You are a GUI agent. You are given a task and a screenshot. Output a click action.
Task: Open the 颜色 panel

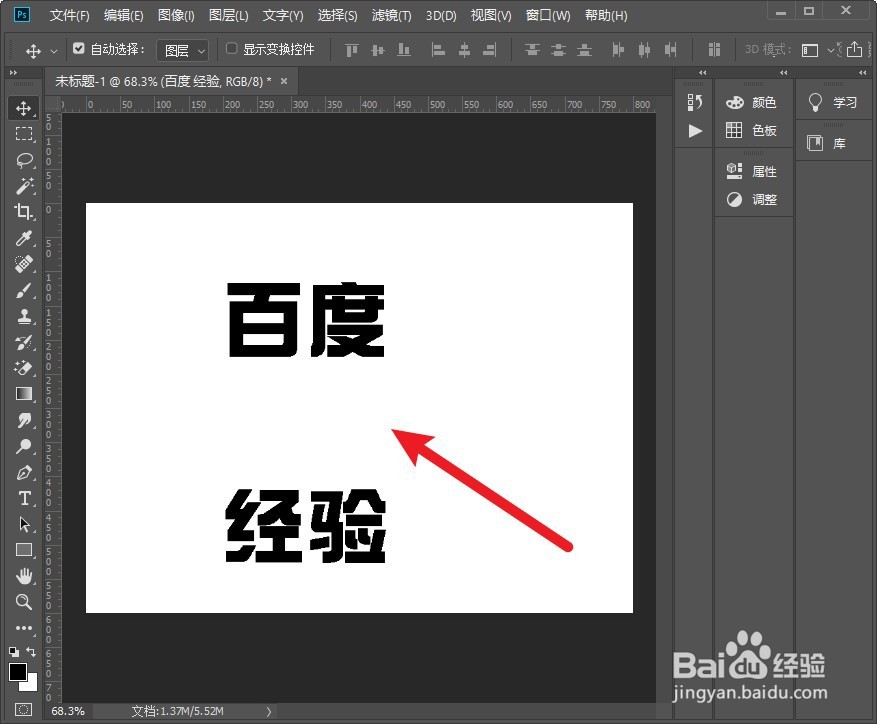click(751, 102)
